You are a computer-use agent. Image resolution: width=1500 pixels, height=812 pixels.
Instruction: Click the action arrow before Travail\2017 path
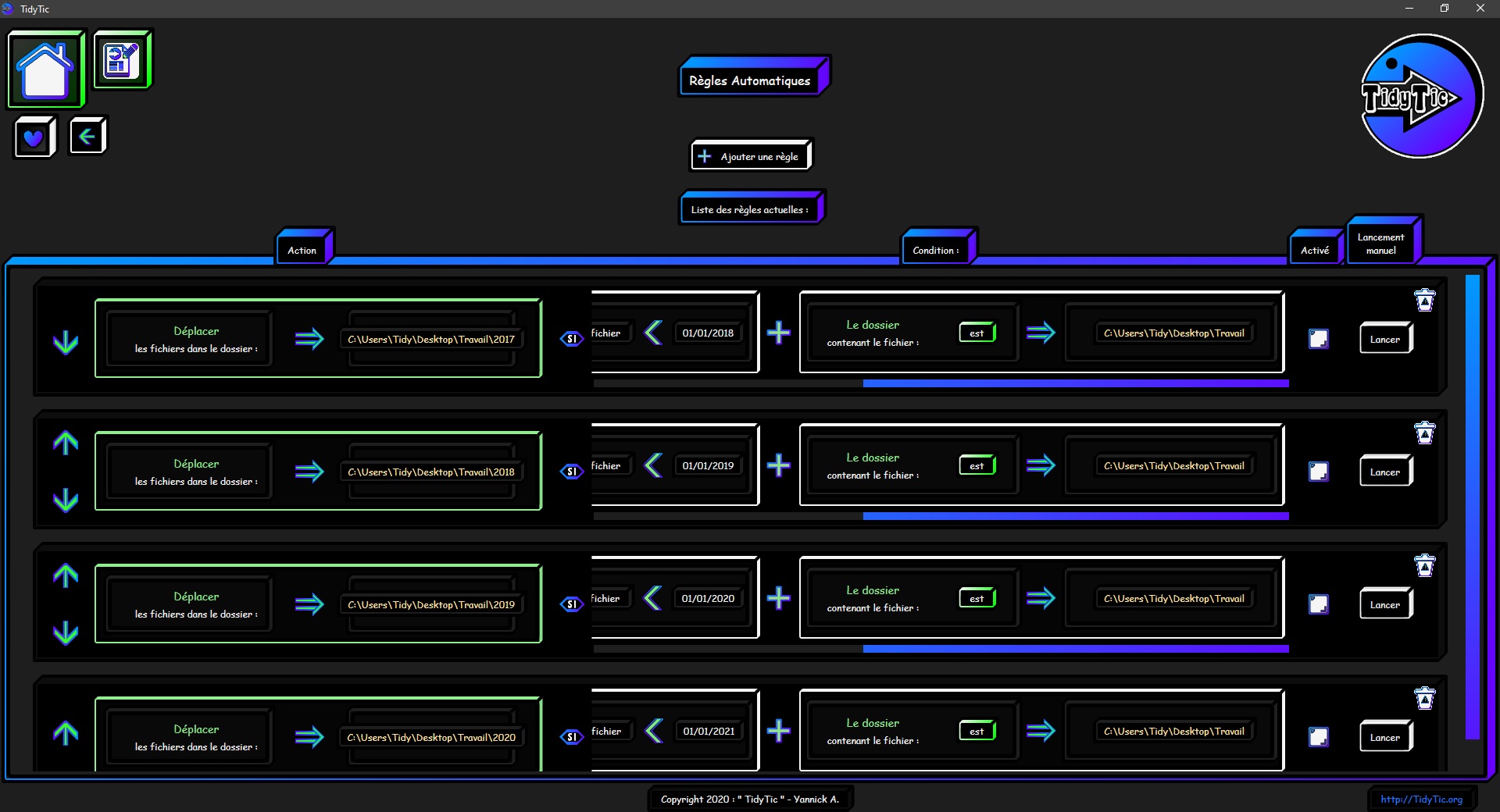click(309, 339)
